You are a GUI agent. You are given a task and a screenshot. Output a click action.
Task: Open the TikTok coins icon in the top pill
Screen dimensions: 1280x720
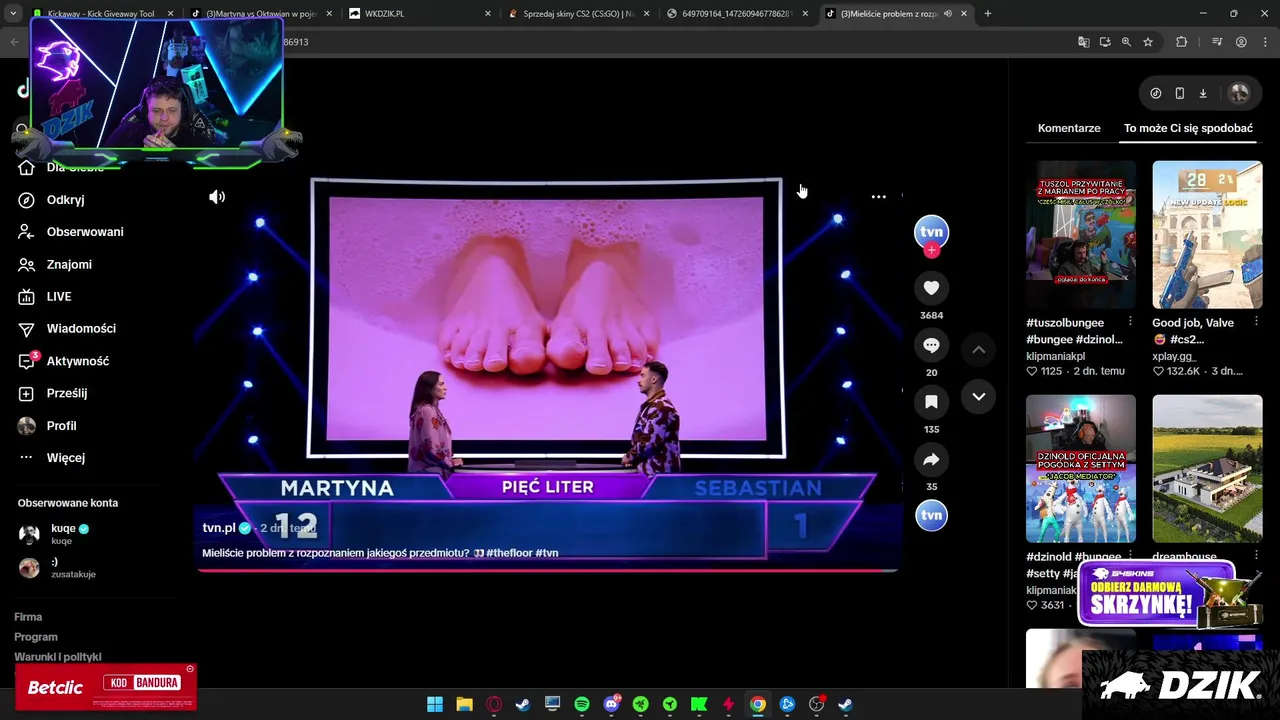(1156, 93)
